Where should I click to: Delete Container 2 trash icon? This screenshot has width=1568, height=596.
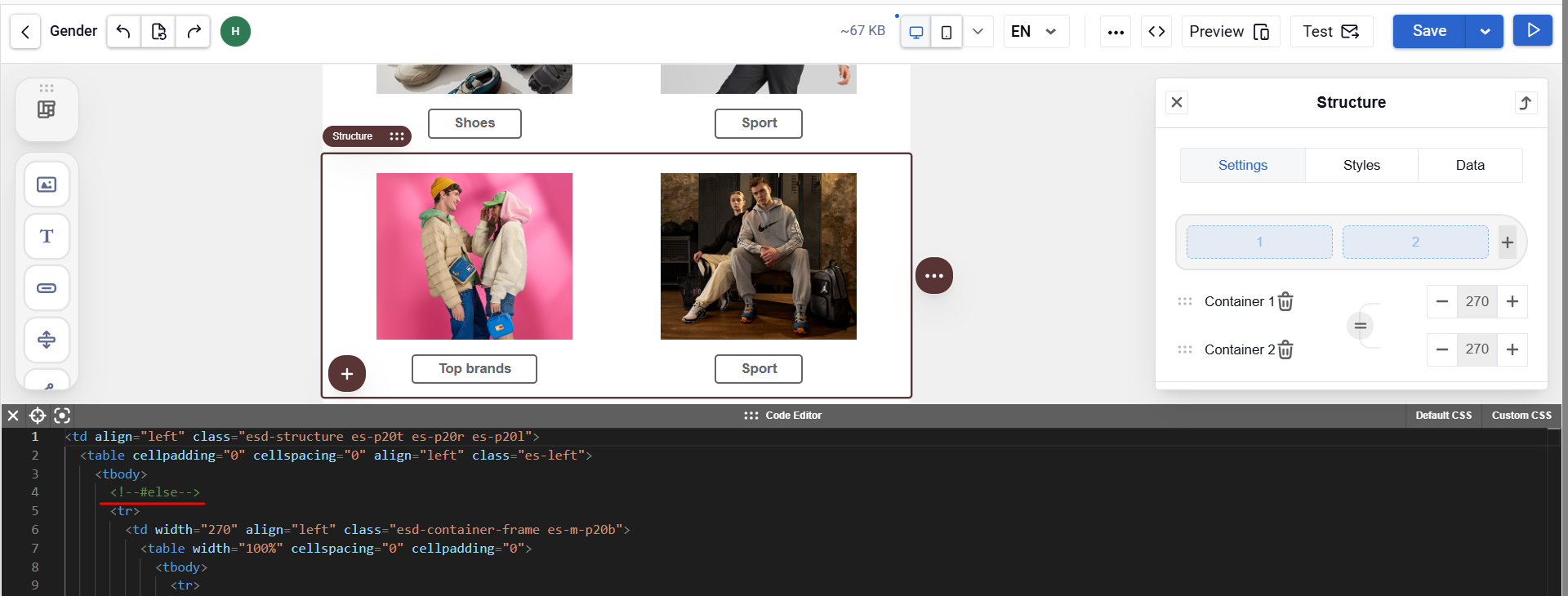pyautogui.click(x=1285, y=350)
